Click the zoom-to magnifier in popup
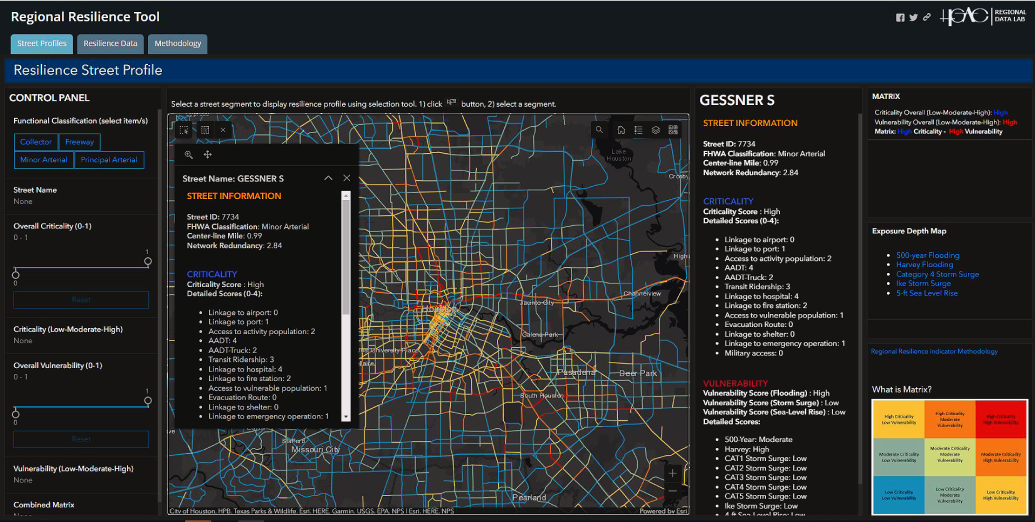This screenshot has width=1035, height=522. pyautogui.click(x=189, y=154)
